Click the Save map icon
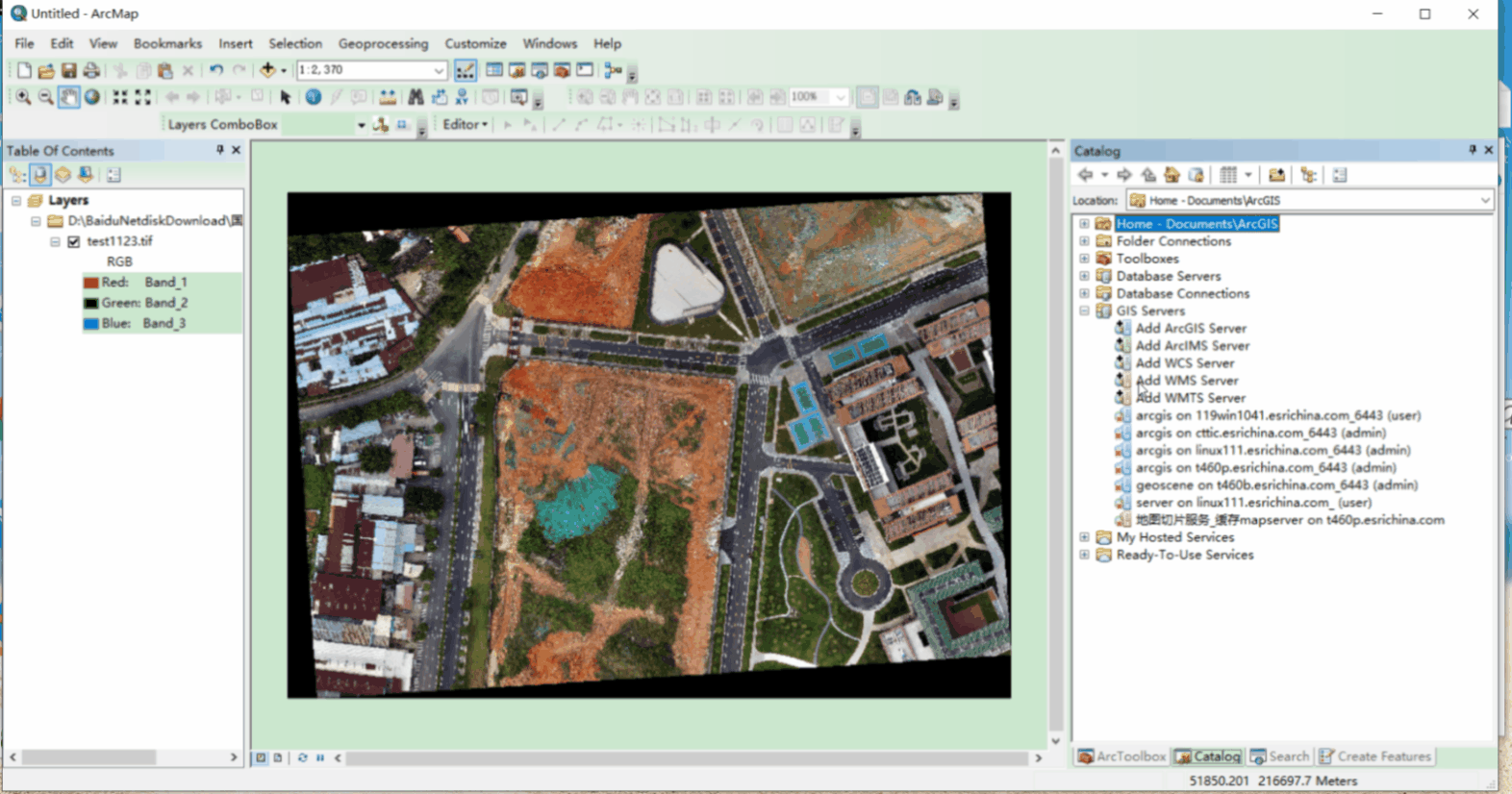The image size is (1512, 794). click(x=68, y=70)
